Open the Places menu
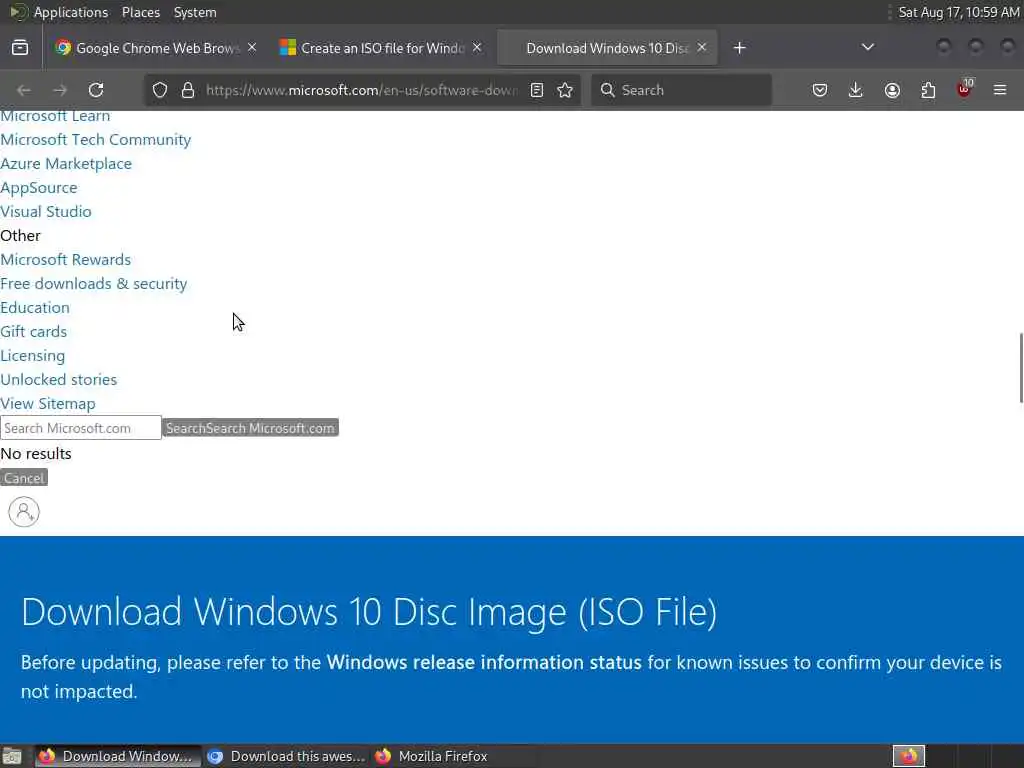The height and width of the screenshot is (768, 1024). point(141,12)
